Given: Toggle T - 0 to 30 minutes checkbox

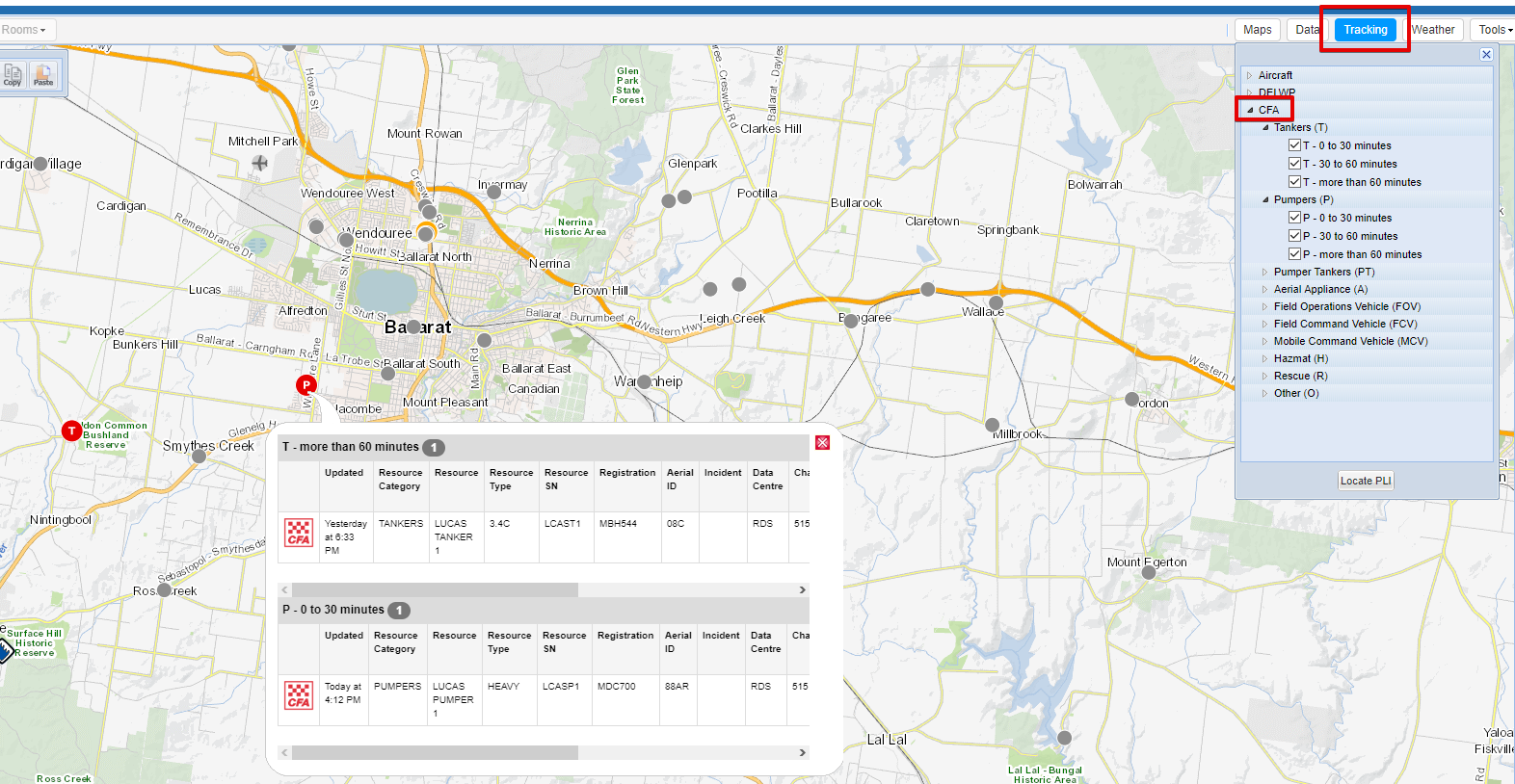Looking at the screenshot, I should point(1294,145).
